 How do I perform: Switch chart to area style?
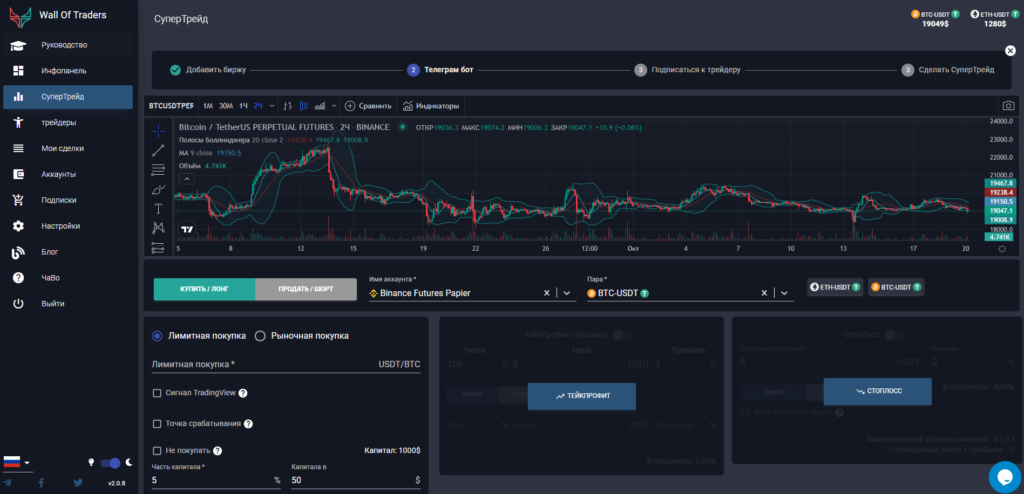320,106
